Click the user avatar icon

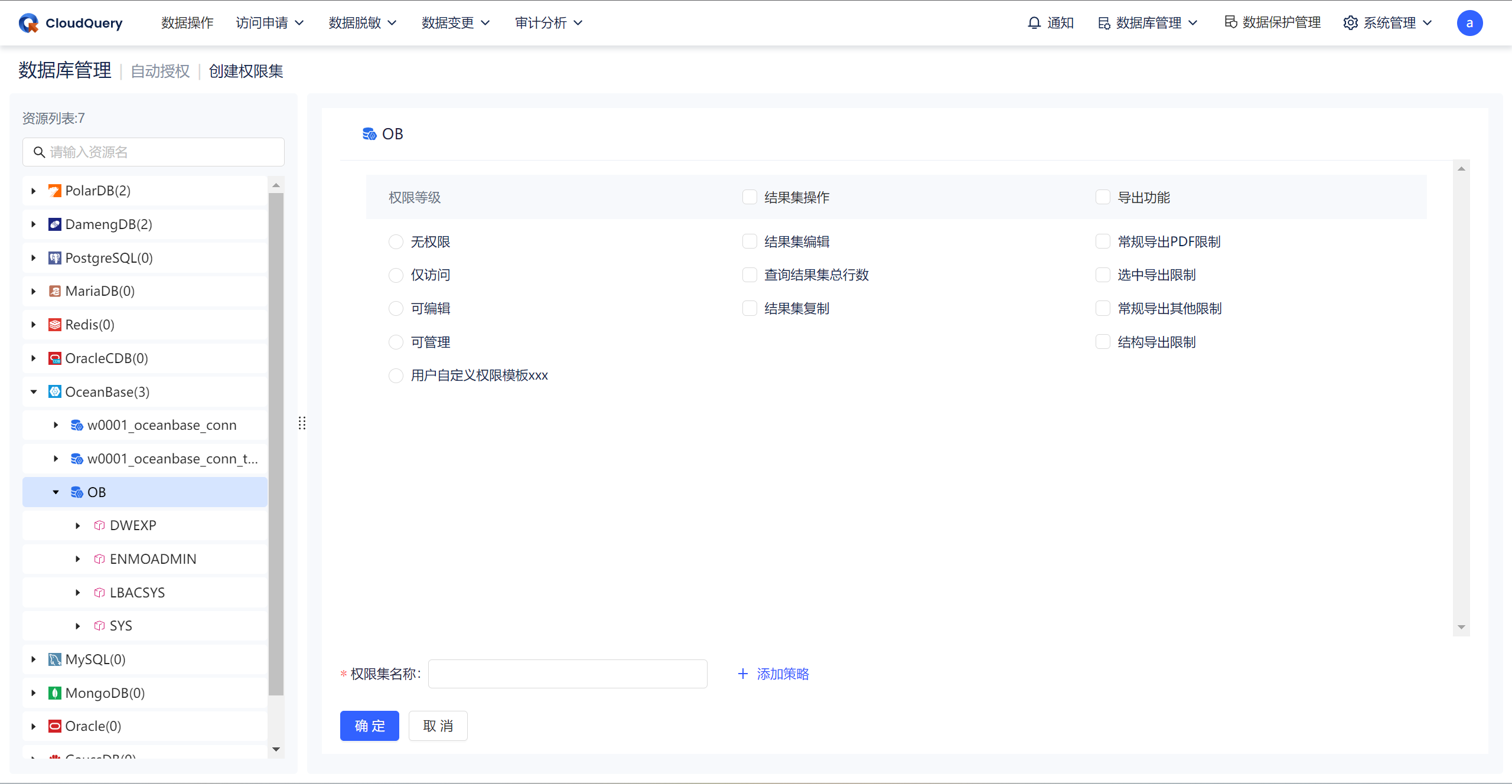1469,23
